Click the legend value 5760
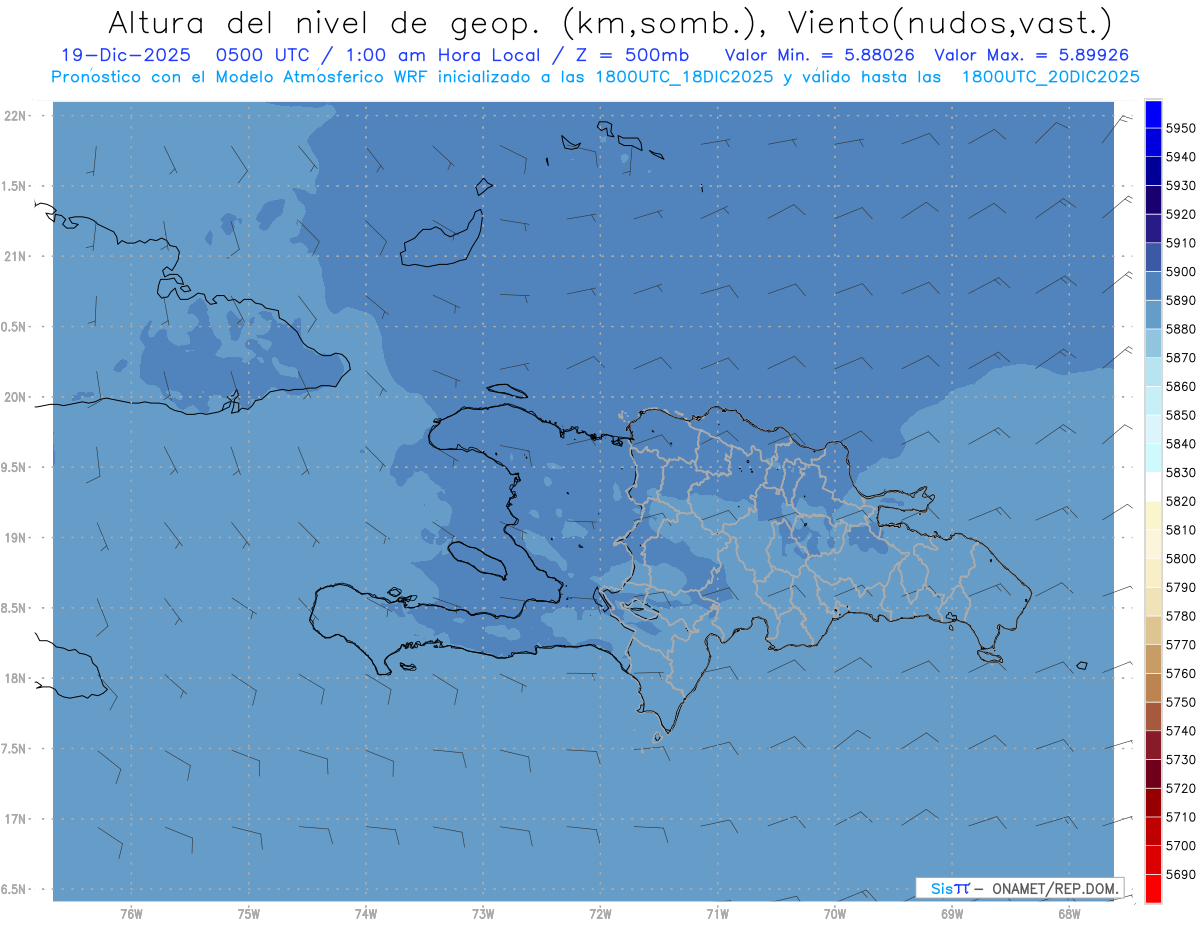 (x=1181, y=674)
